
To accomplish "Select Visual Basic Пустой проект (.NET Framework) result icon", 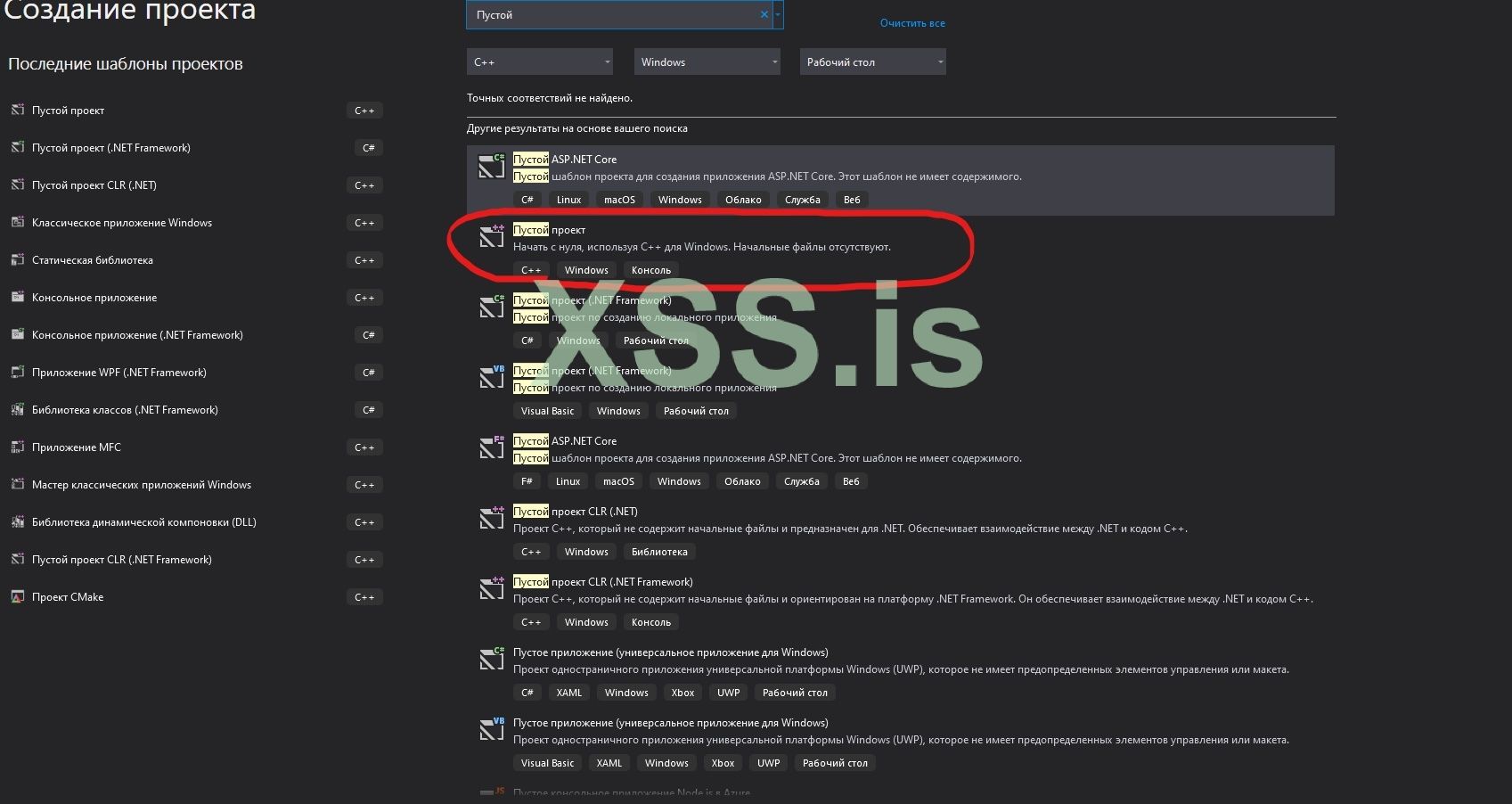I will [x=492, y=377].
